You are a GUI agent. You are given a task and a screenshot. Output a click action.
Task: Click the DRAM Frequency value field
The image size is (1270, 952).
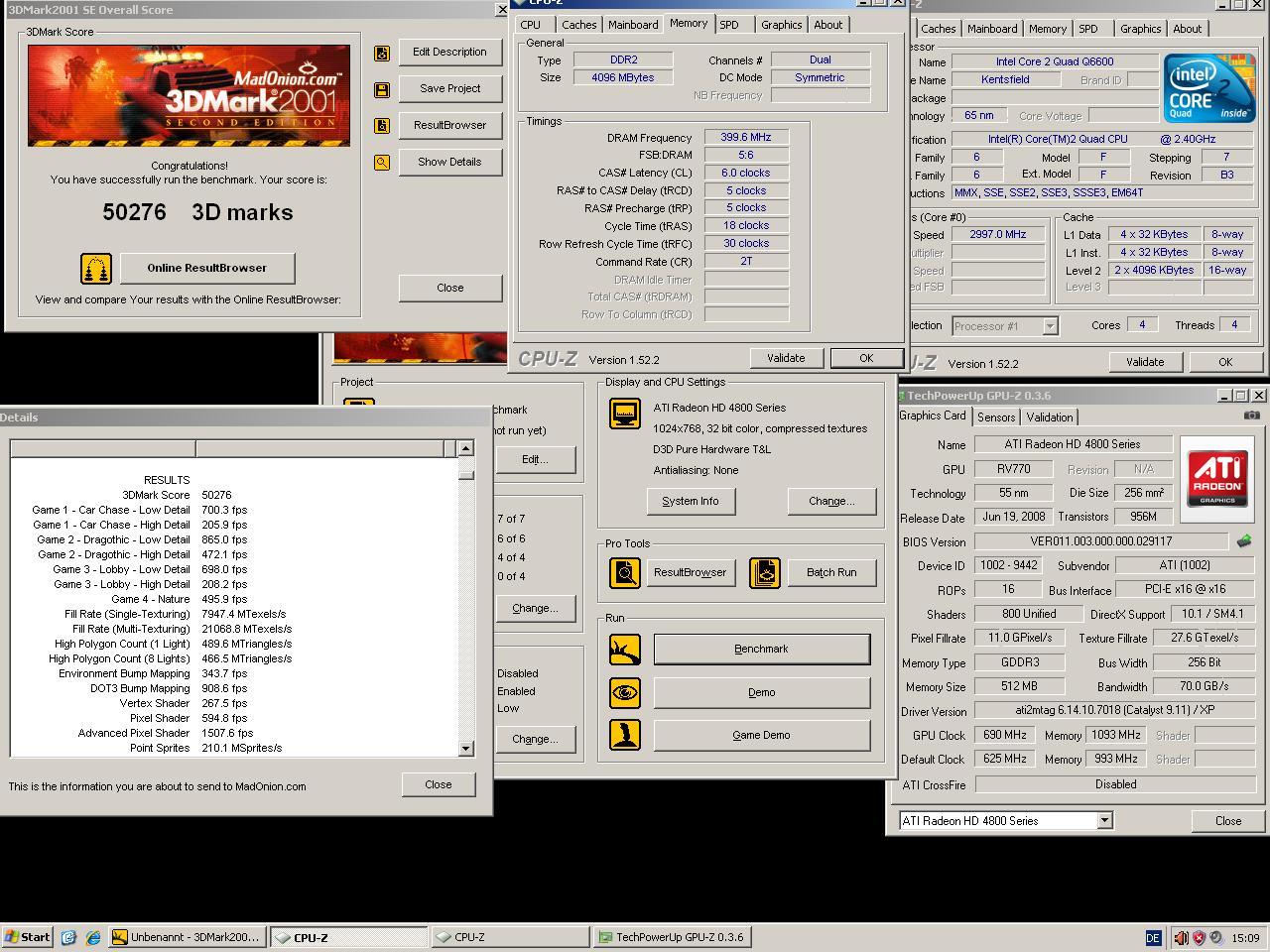click(x=746, y=138)
